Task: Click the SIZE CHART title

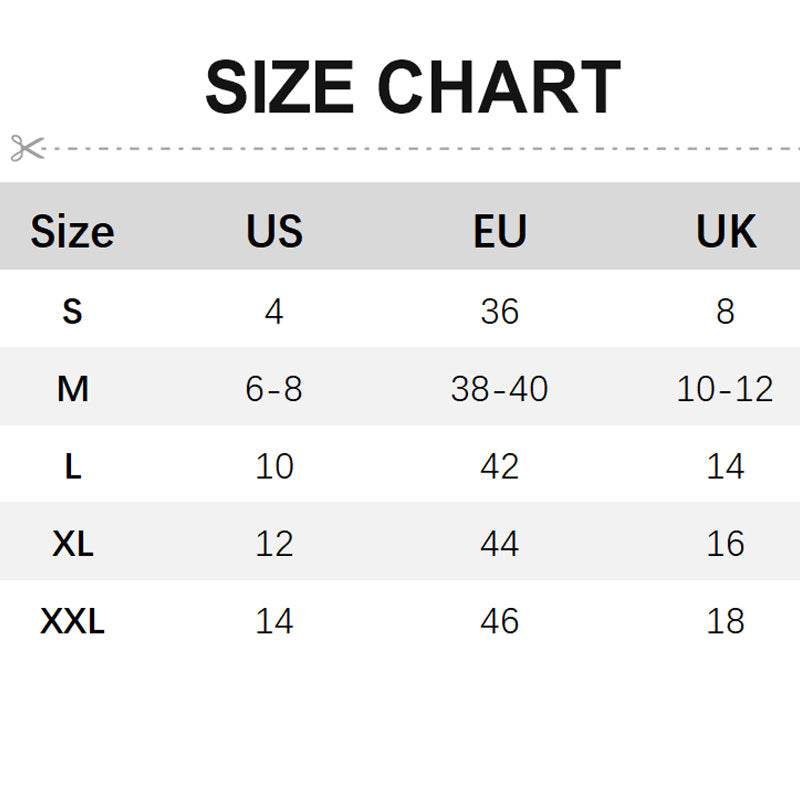Action: click(413, 87)
